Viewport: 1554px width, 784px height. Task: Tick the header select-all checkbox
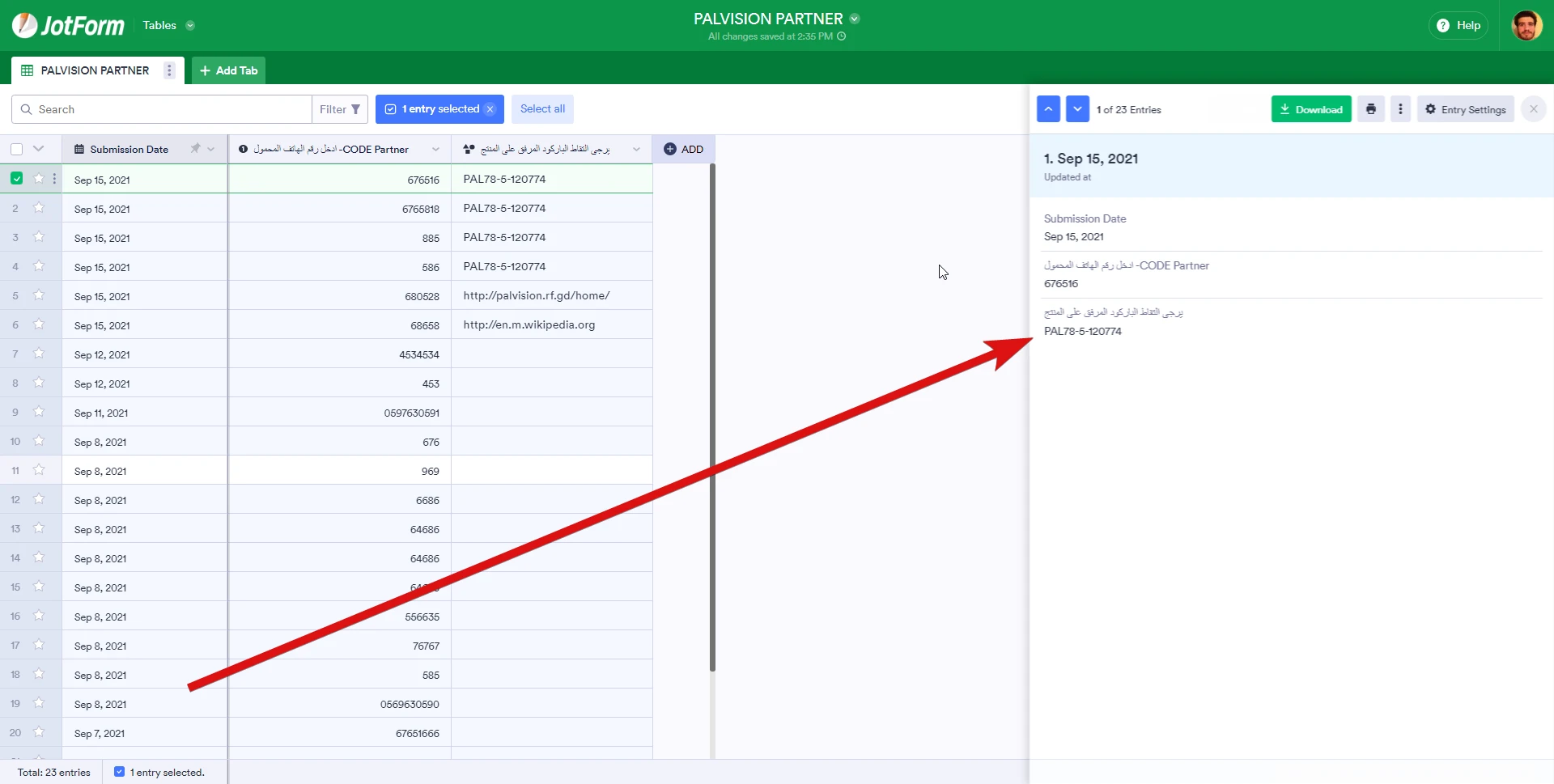point(16,149)
